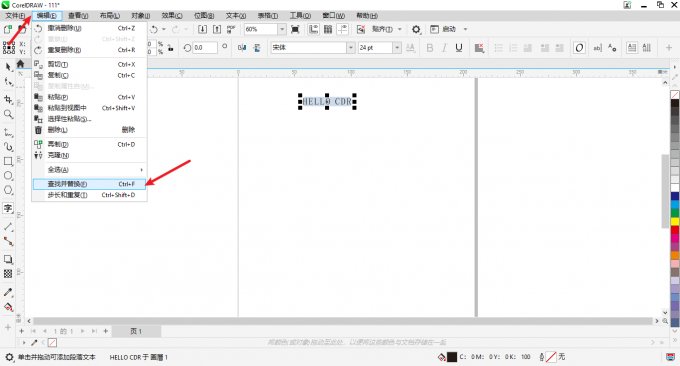Select the Color Eyedropper tool
This screenshot has width=680, height=366.
coord(8,292)
